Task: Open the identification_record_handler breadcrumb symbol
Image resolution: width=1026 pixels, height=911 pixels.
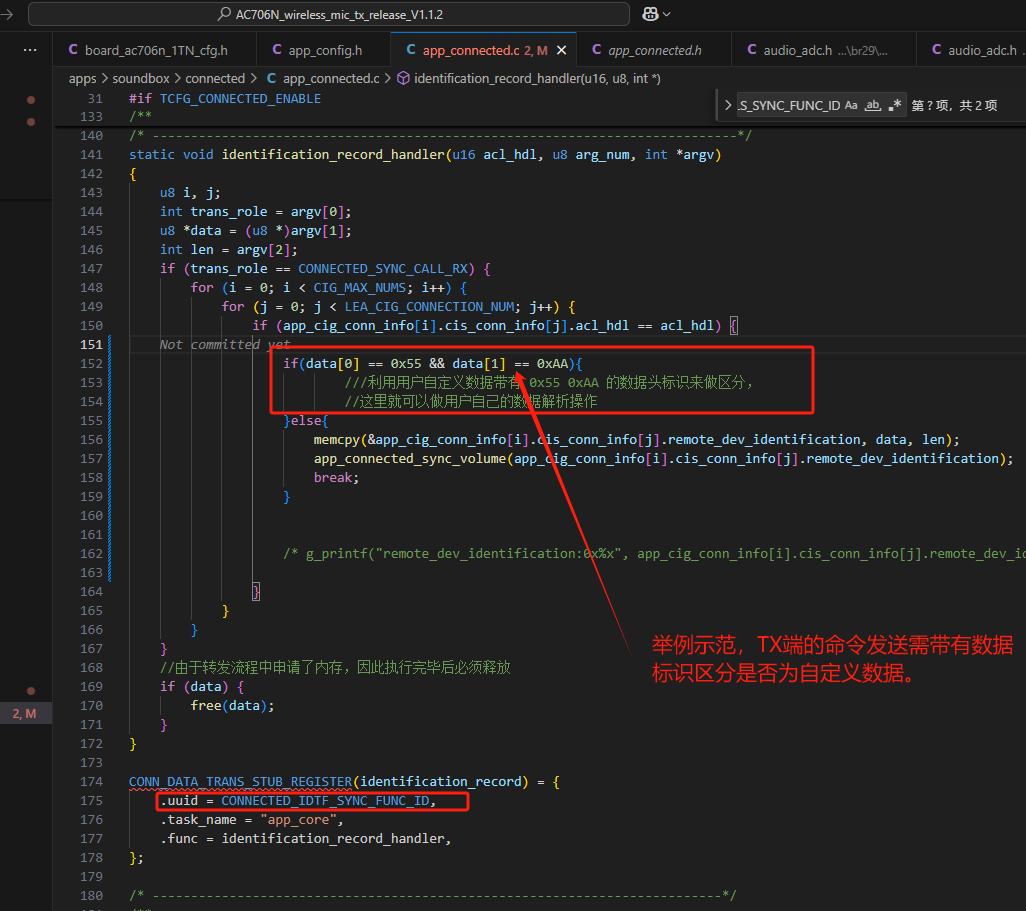Action: tap(529, 79)
